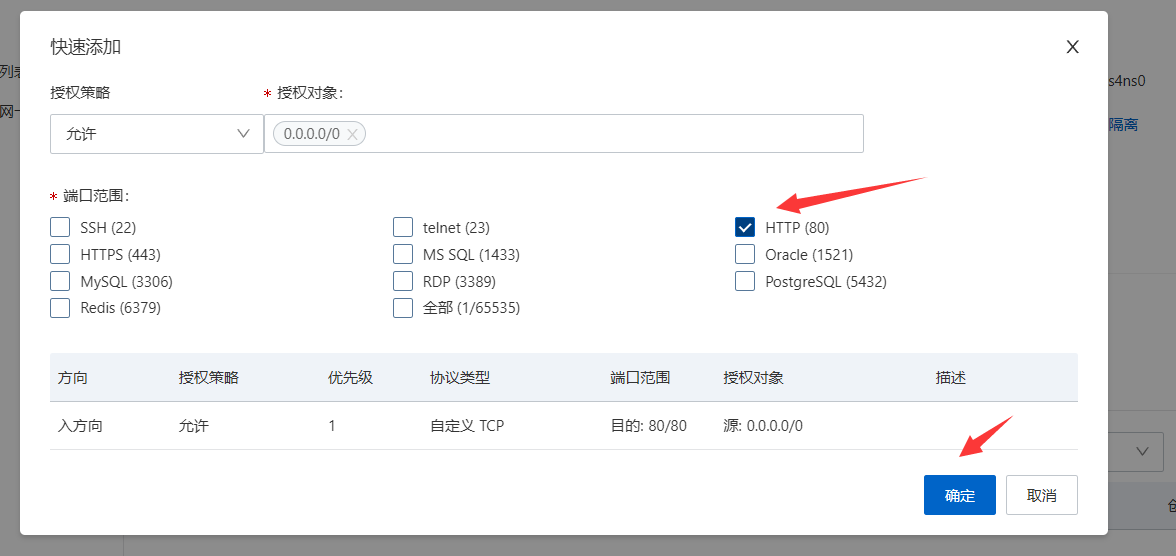Enable the SSH (22) checkbox
Image resolution: width=1176 pixels, height=556 pixels.
click(x=61, y=227)
